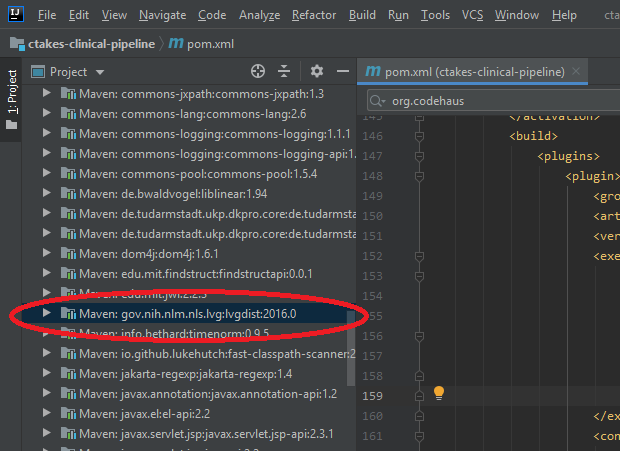Collapse the <plugin> fold at line 148
The image size is (620, 451).
click(420, 176)
